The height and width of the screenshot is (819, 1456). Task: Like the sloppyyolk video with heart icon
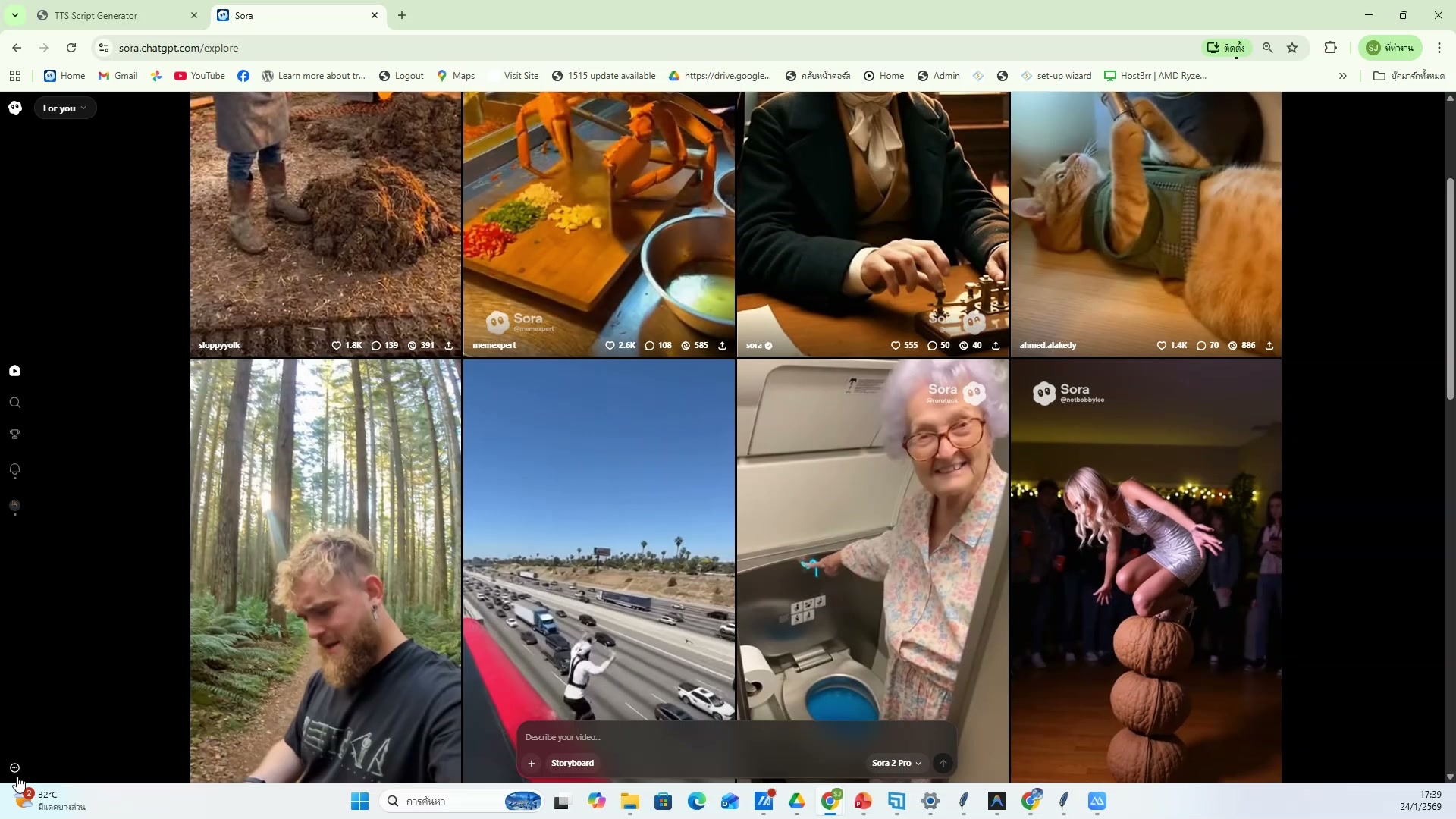[x=337, y=346]
